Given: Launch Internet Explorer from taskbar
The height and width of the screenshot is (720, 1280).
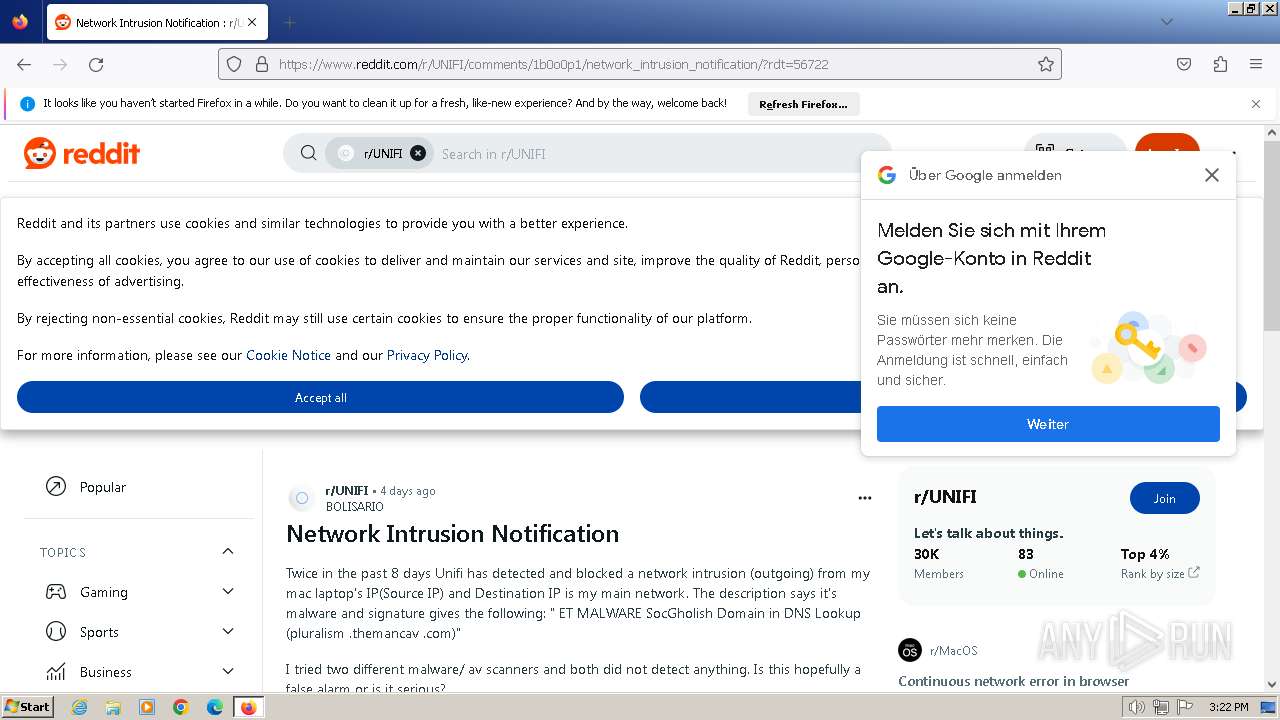Looking at the screenshot, I should click(x=79, y=707).
